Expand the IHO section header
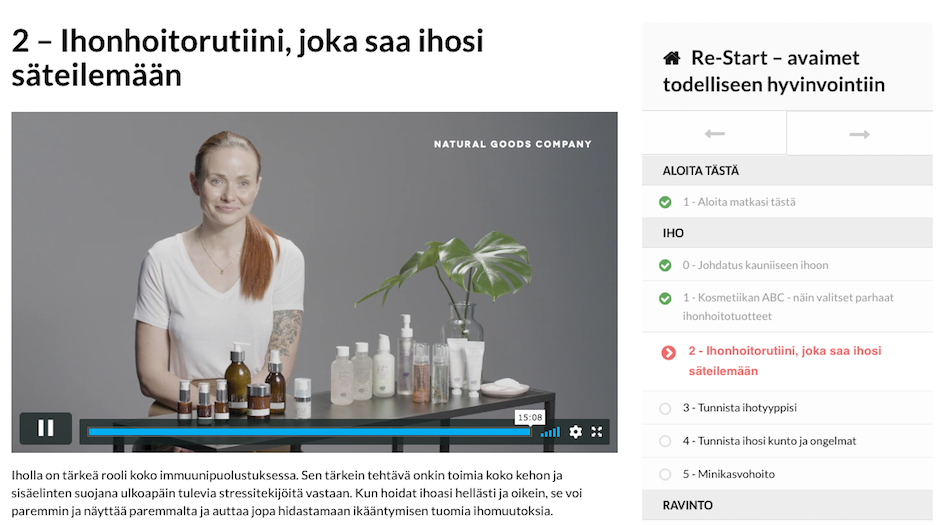The width and height of the screenshot is (945, 525). tap(787, 233)
